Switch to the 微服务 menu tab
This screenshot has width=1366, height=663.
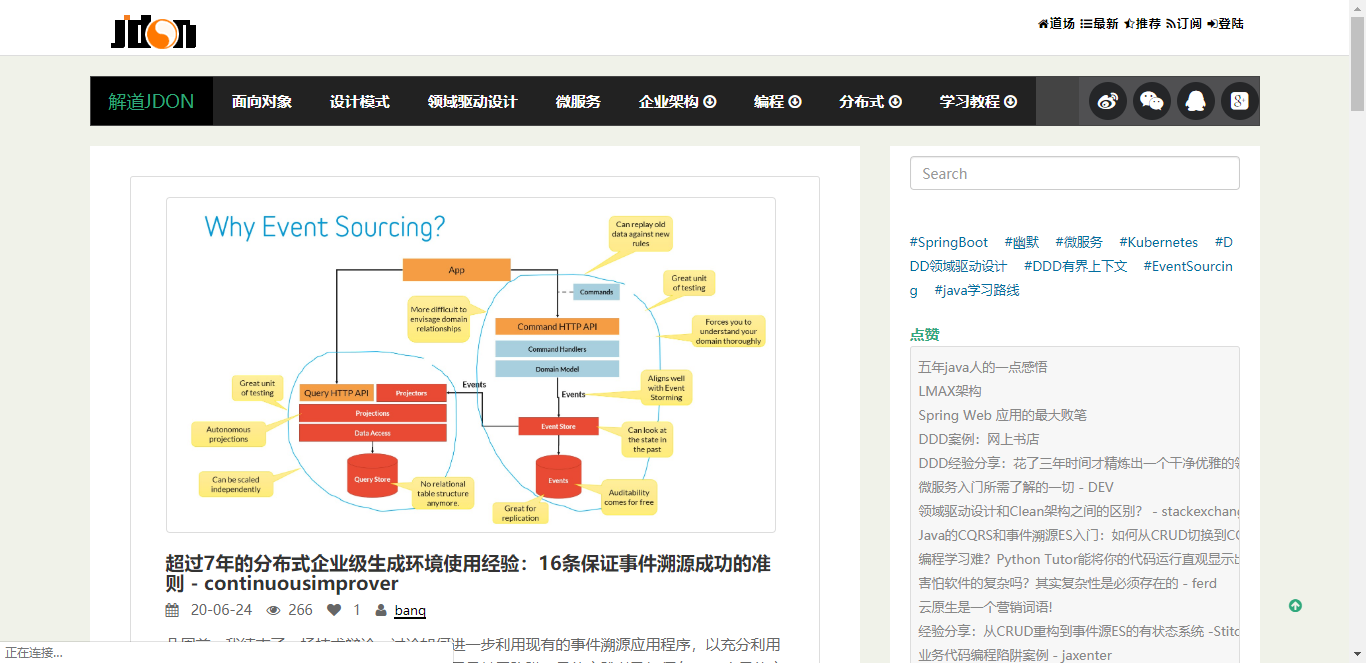578,101
